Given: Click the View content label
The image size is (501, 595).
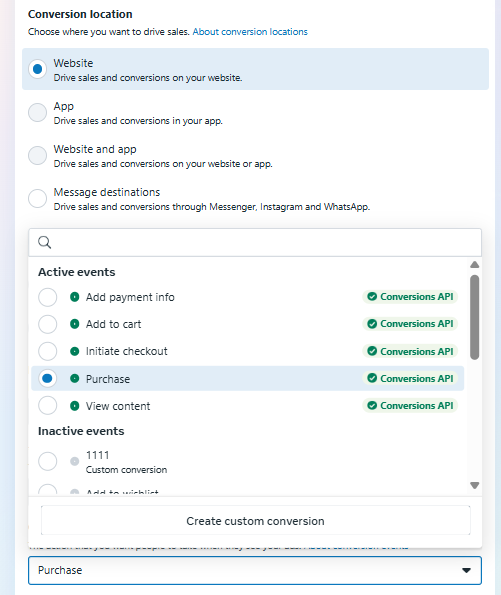Looking at the screenshot, I should (x=118, y=406).
